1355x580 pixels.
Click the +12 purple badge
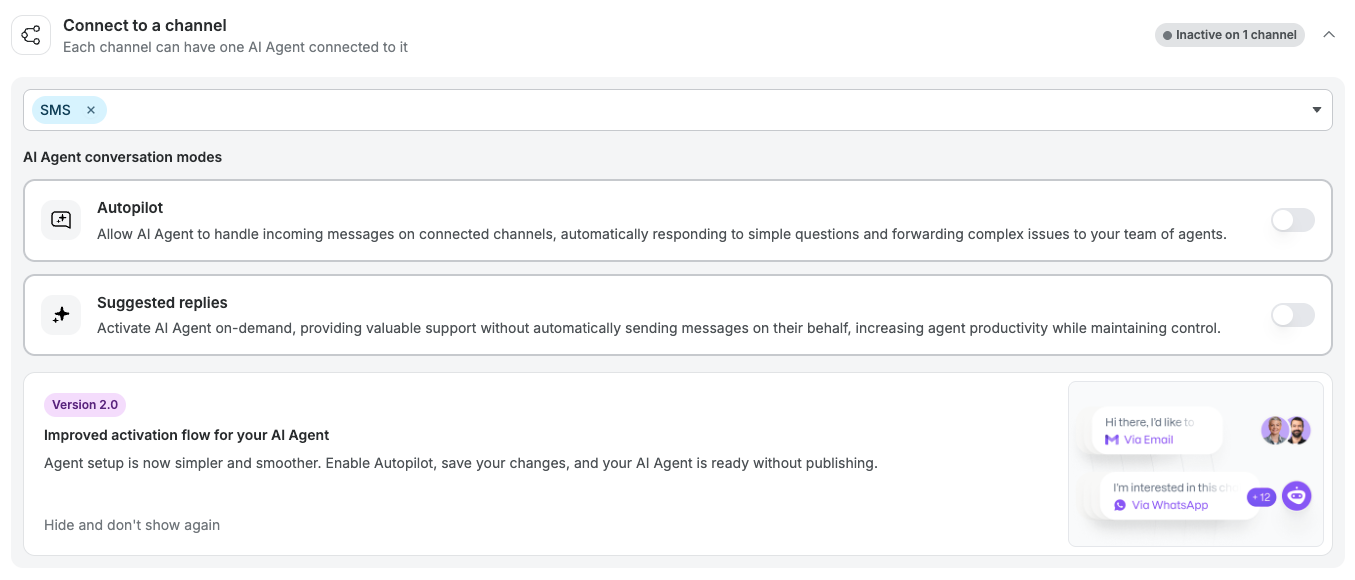pos(1261,497)
